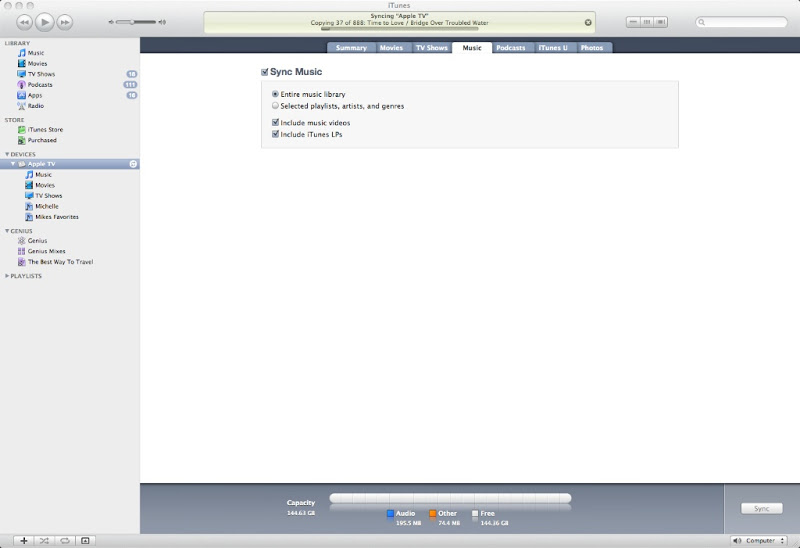The height and width of the screenshot is (548, 800).
Task: Switch to the Photos tab
Action: pyautogui.click(x=592, y=47)
